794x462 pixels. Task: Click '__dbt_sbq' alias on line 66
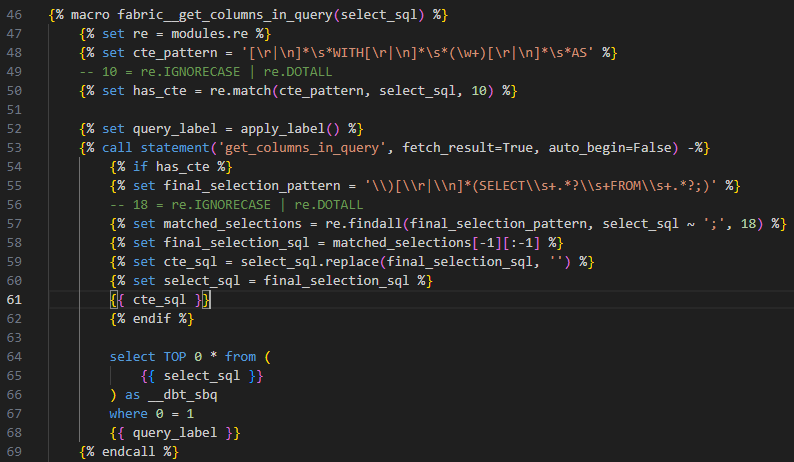click(183, 395)
